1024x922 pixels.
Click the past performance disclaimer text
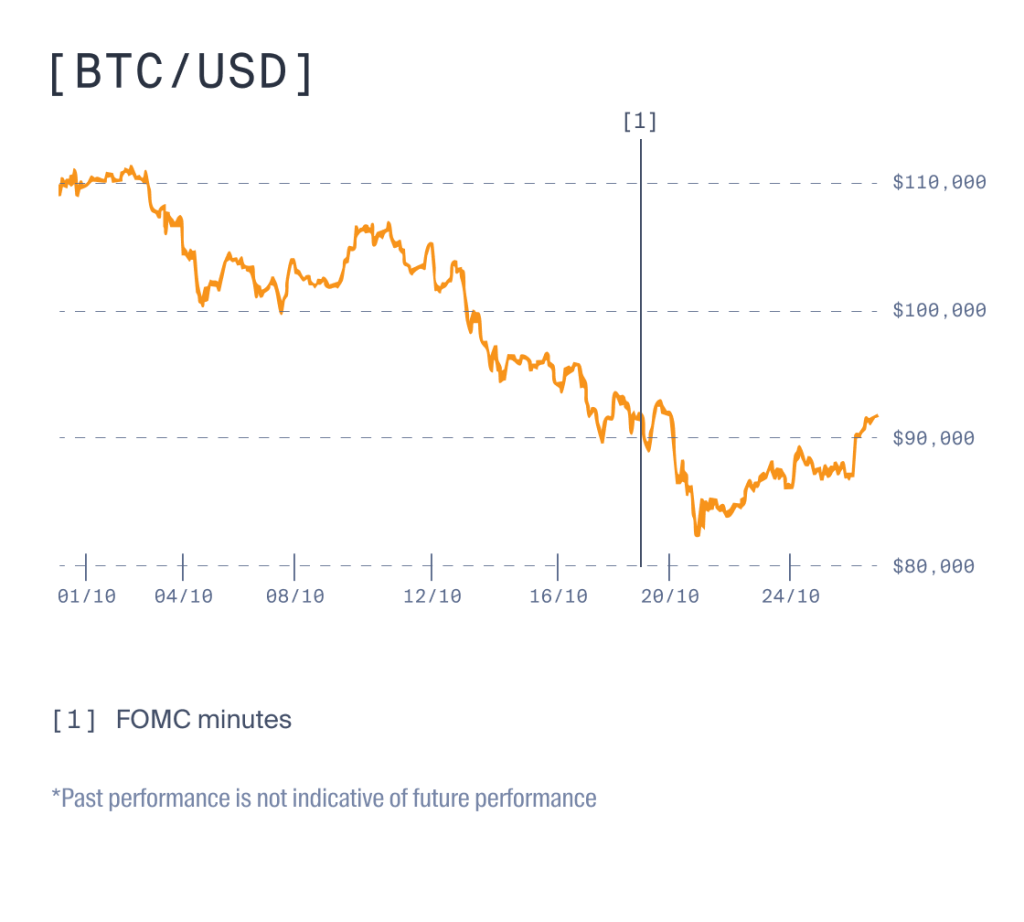click(x=324, y=799)
